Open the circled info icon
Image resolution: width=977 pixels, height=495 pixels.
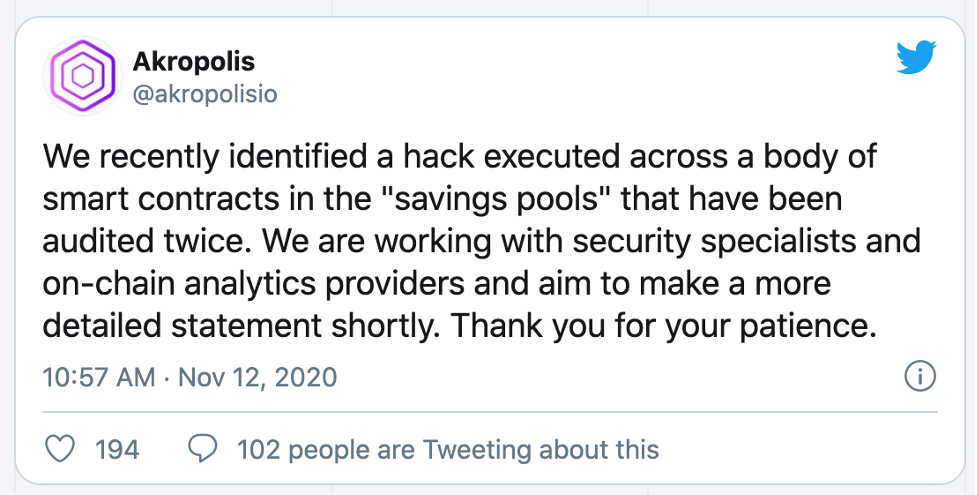[x=920, y=377]
